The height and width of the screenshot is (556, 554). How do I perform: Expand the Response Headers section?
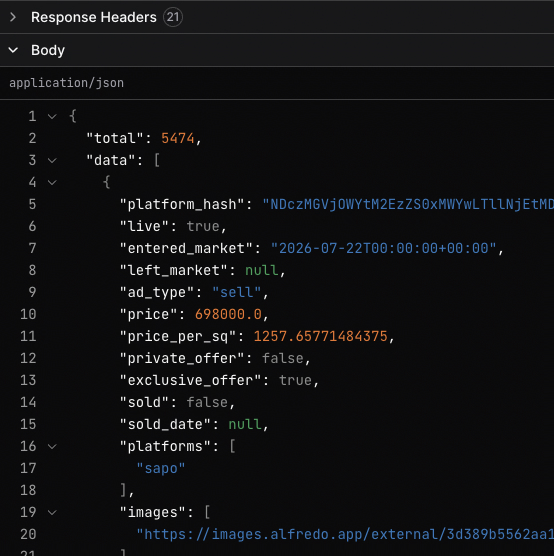[x=13, y=17]
